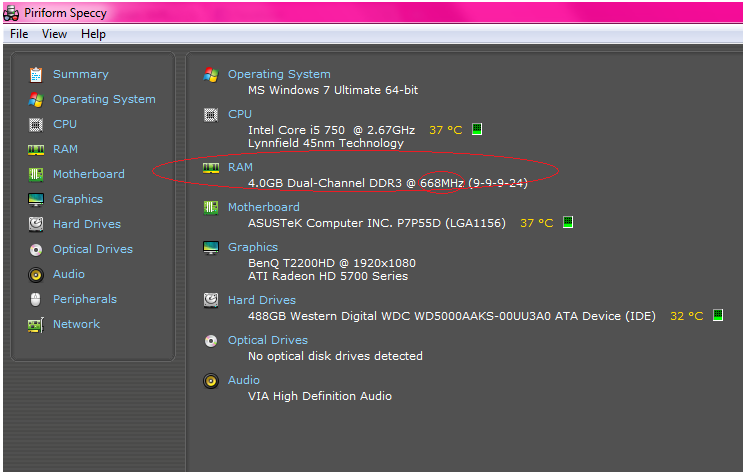Click the Audio speaker icon in summary panel

coord(211,381)
